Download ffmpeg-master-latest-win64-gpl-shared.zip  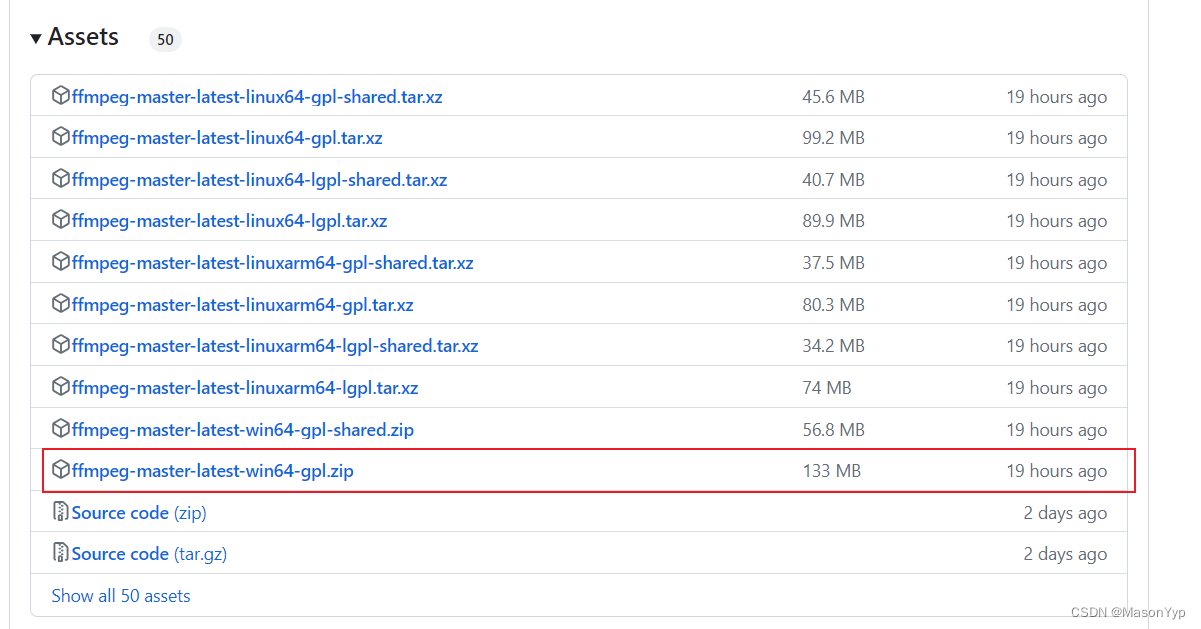(x=243, y=430)
